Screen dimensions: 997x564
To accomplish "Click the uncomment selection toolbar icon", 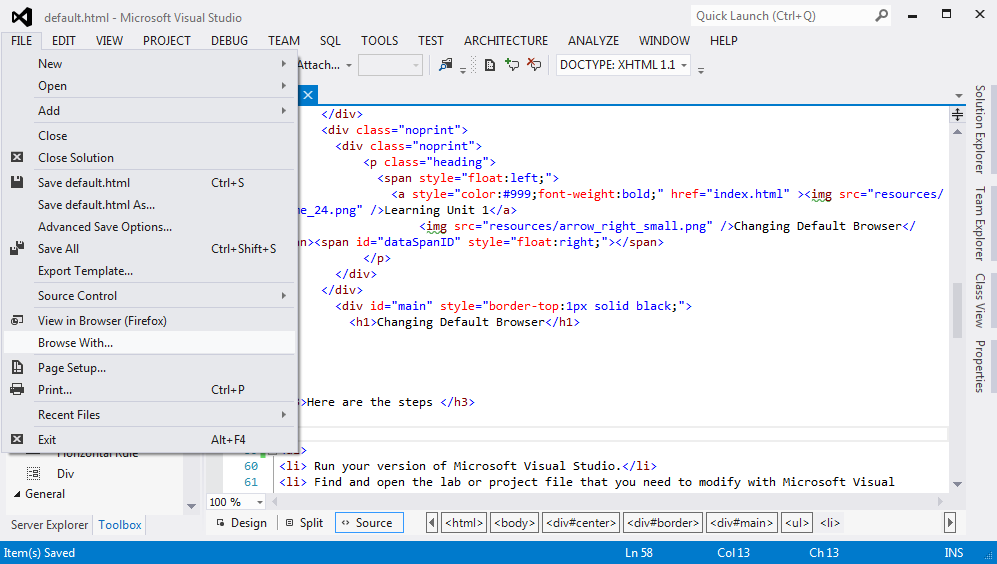I will point(534,65).
